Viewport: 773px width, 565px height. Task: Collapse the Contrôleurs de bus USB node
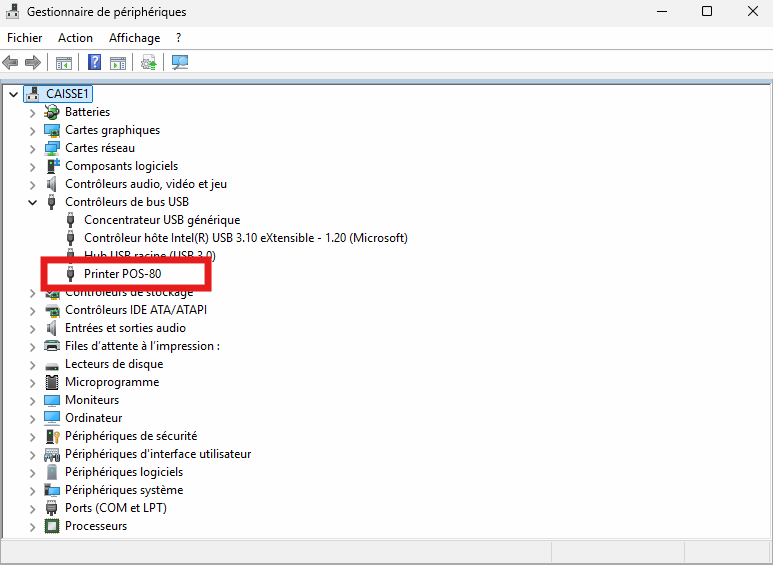32,202
